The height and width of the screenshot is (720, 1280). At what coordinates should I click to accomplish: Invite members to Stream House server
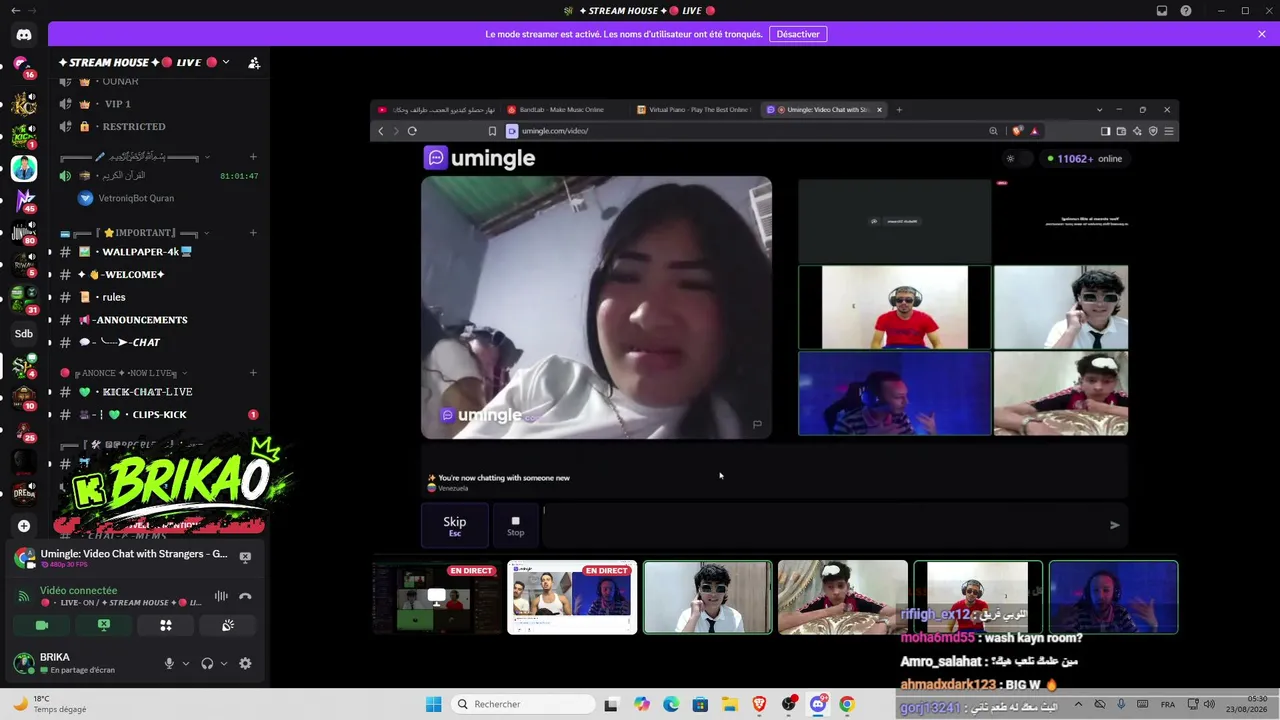[x=254, y=62]
